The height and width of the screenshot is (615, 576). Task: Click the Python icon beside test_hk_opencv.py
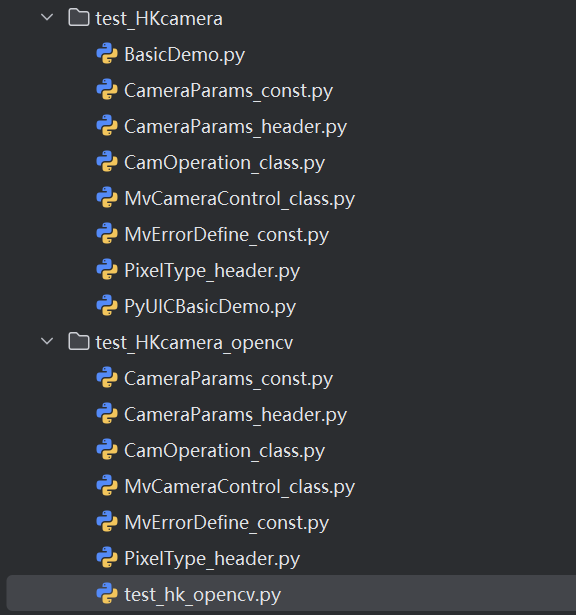pyautogui.click(x=107, y=594)
